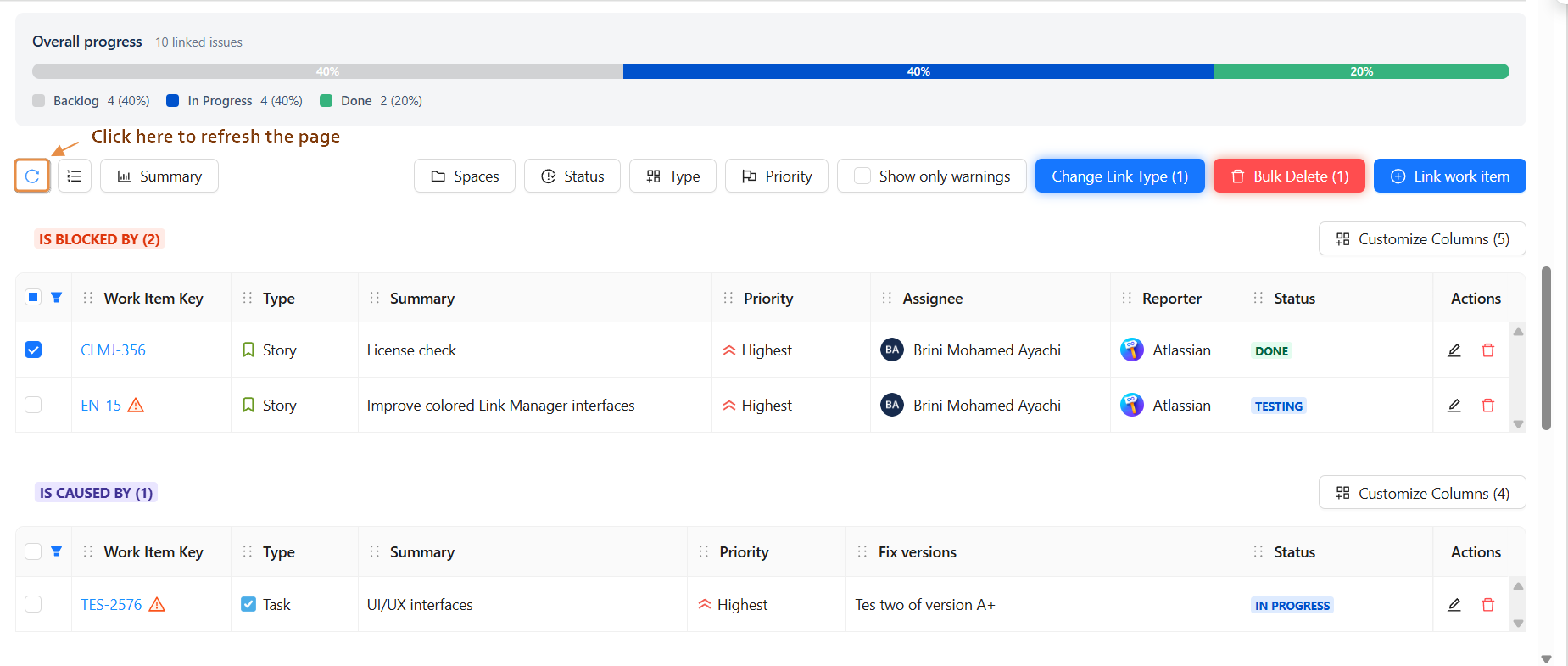Expand Customize Columns (5) menu
Screen dimensions: 1568x666
(1421, 239)
